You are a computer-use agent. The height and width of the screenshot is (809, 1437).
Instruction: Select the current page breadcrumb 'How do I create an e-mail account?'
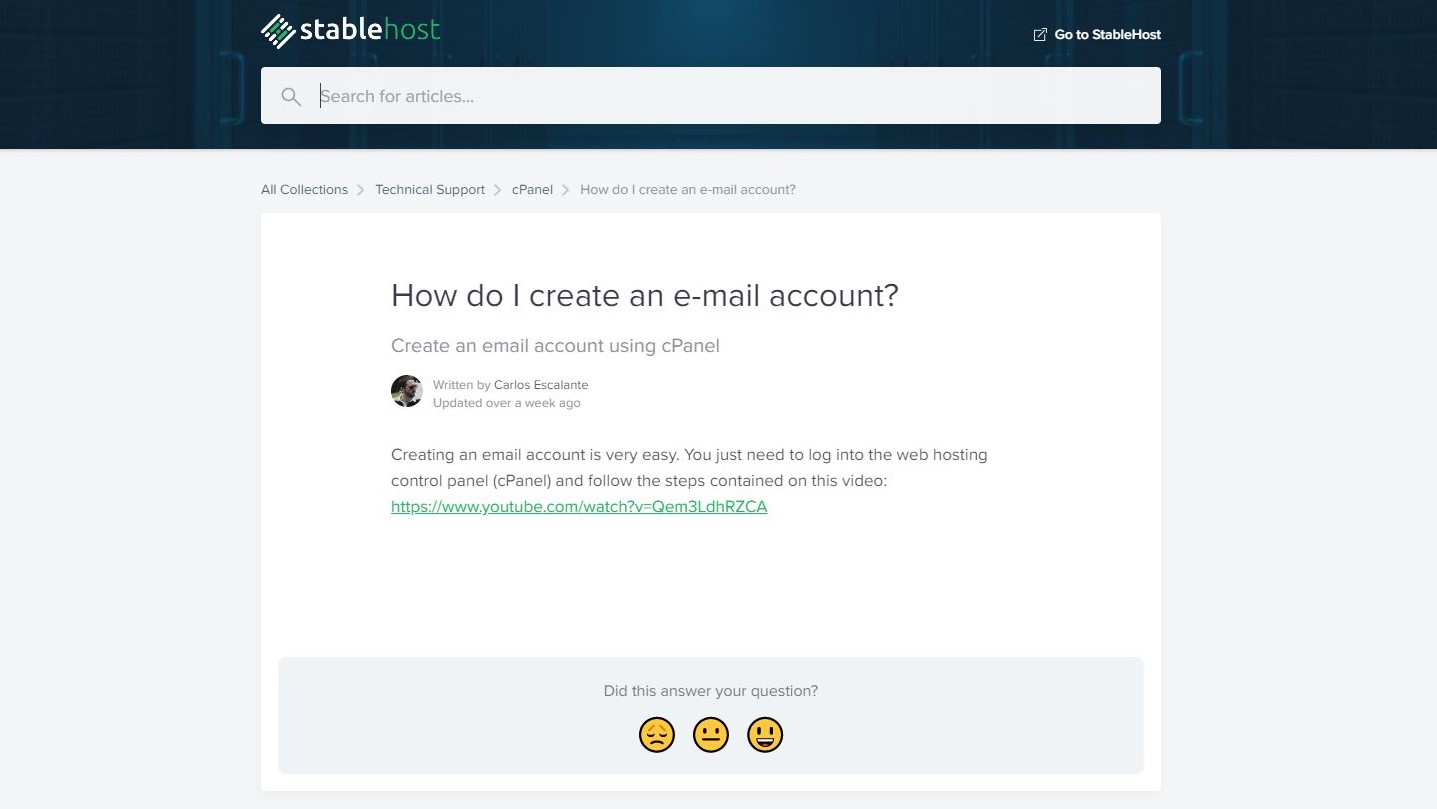pos(688,190)
